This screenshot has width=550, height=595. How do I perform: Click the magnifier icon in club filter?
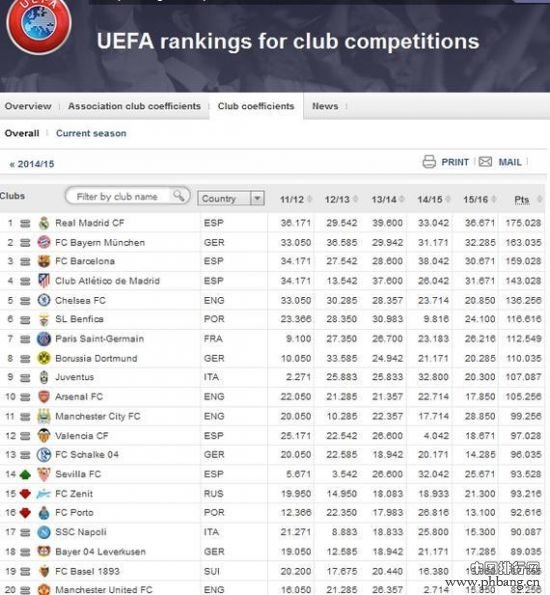coord(178,195)
